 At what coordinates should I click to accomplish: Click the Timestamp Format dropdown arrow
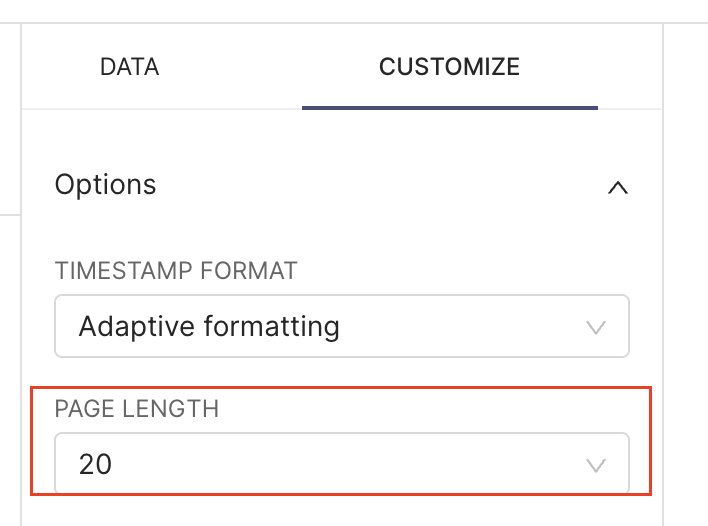click(596, 327)
